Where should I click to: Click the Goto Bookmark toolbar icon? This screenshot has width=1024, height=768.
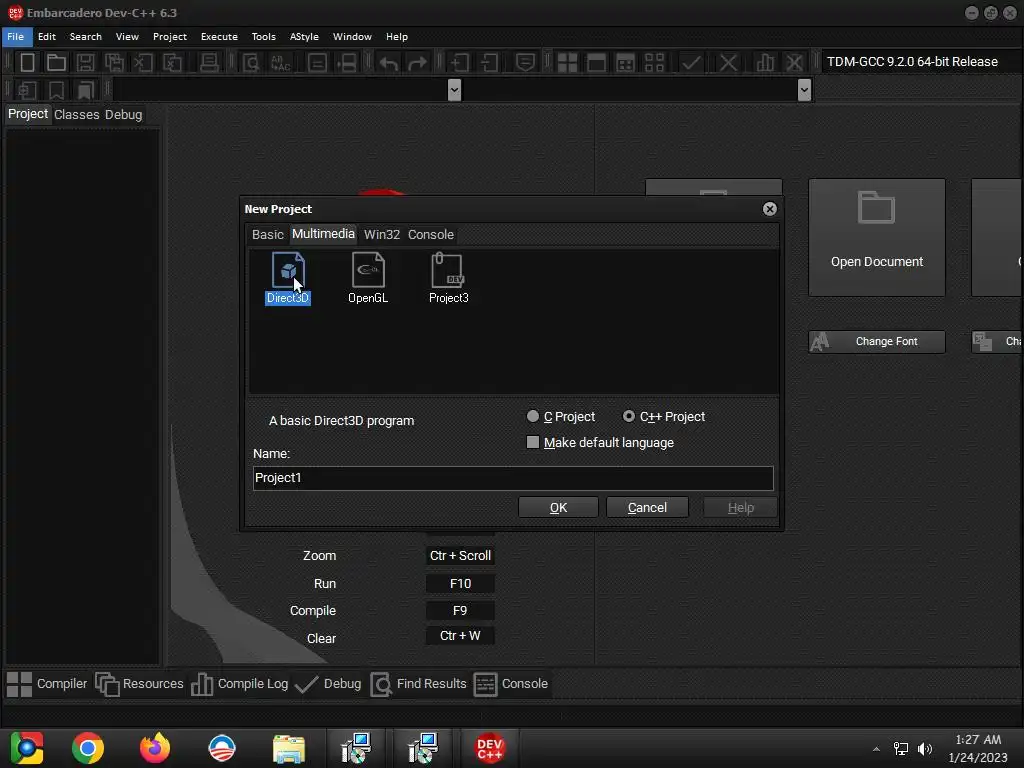[x=85, y=89]
